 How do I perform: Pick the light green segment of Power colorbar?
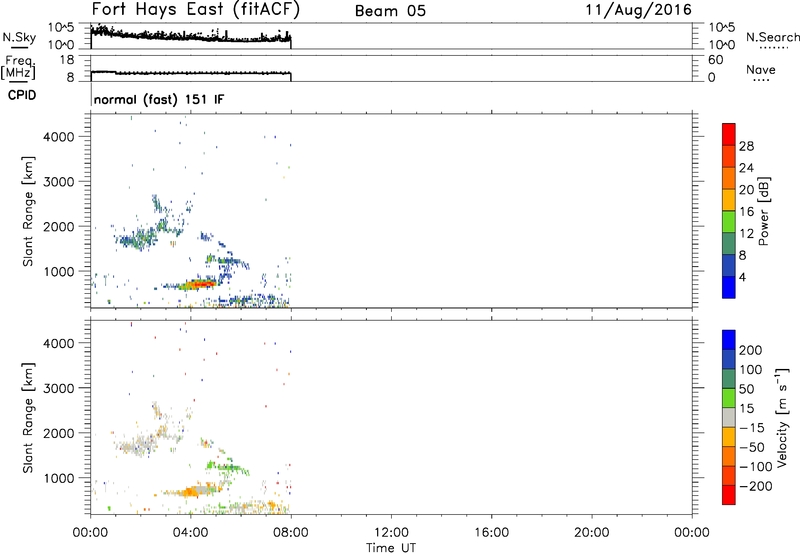pos(729,221)
